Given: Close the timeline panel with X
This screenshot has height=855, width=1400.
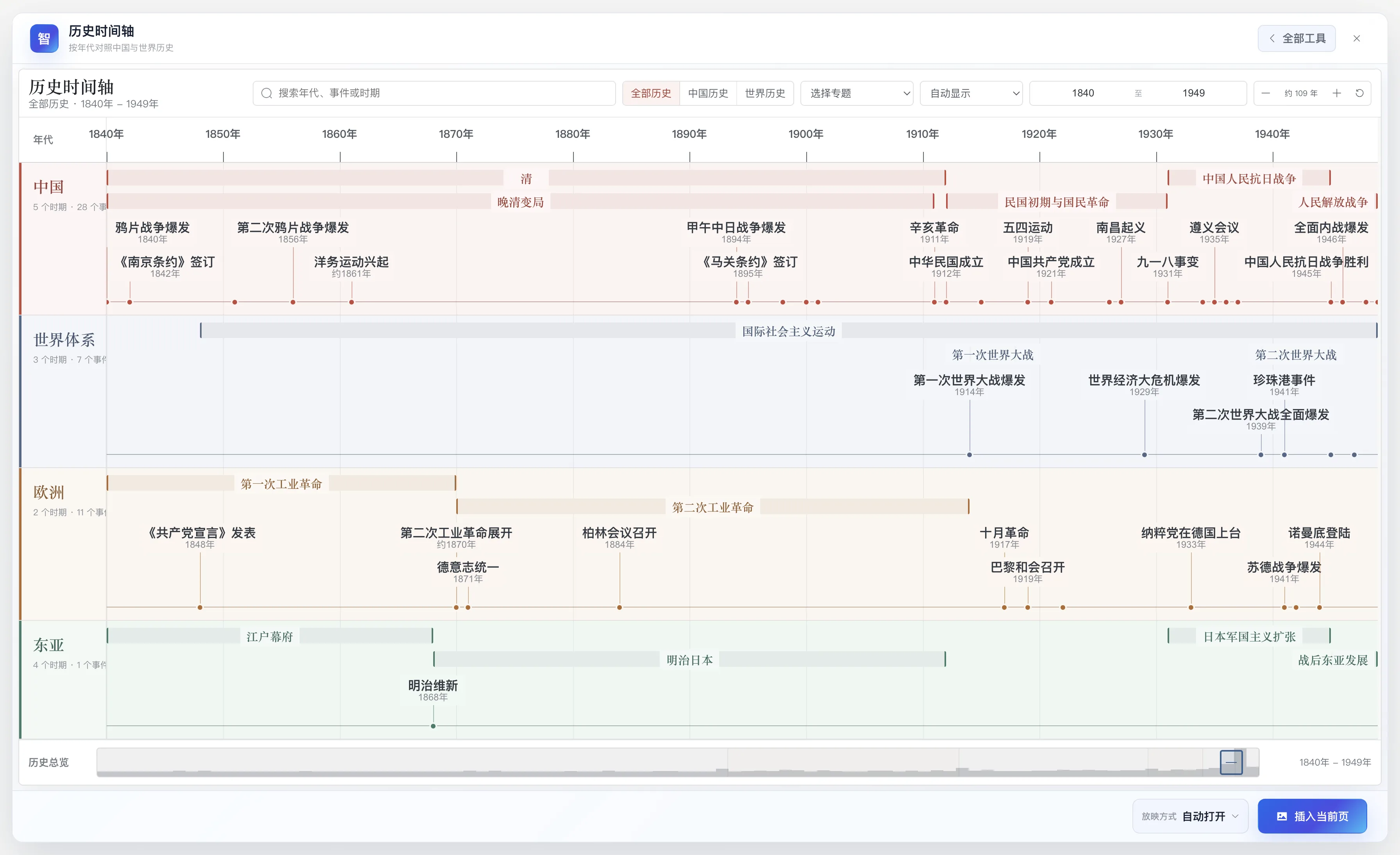Looking at the screenshot, I should [1357, 38].
